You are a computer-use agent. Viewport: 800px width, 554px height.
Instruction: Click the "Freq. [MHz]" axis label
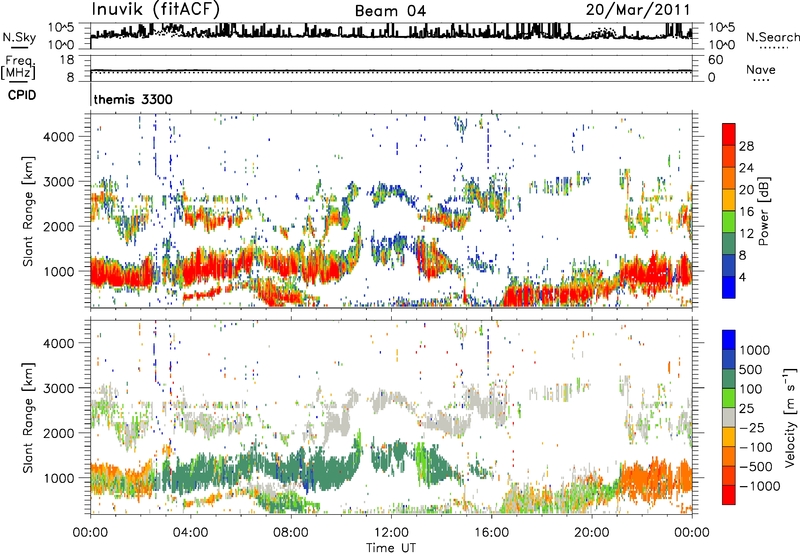[x=19, y=67]
